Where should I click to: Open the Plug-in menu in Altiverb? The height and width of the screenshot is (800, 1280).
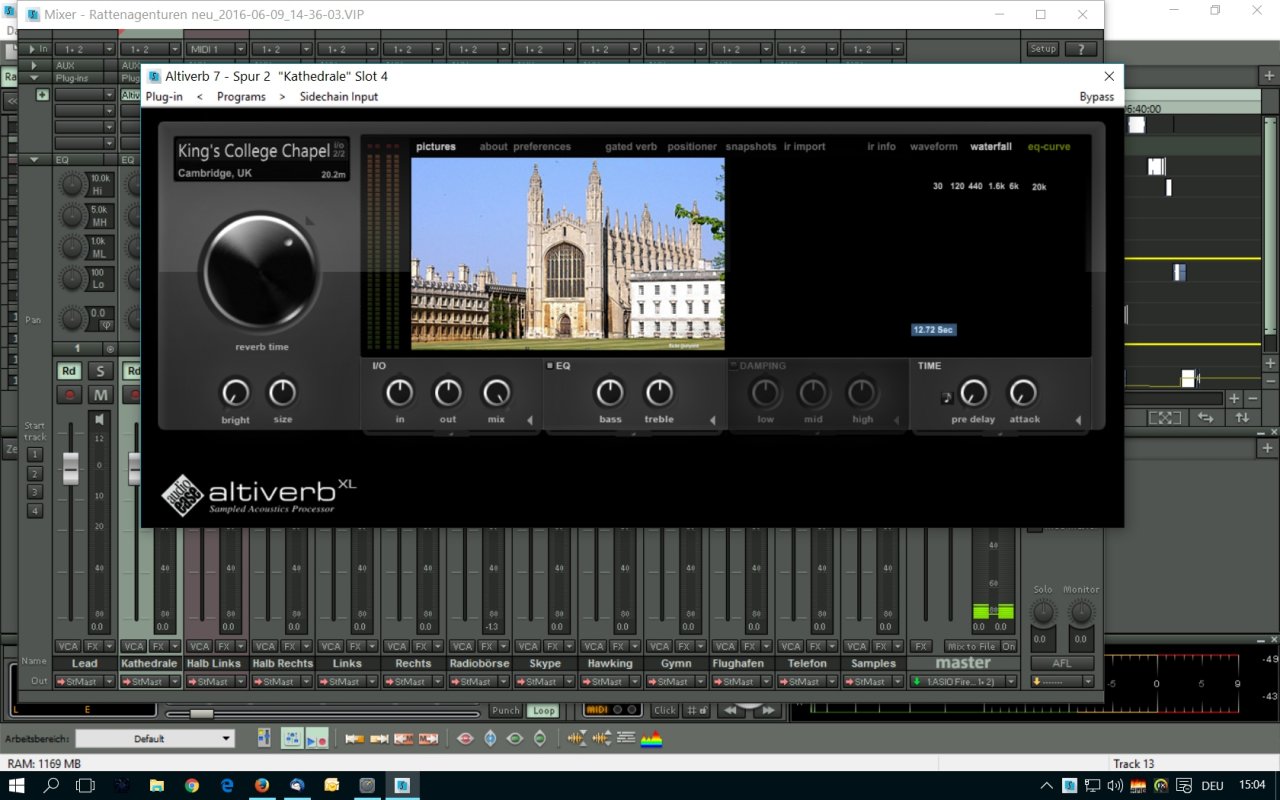(x=164, y=97)
